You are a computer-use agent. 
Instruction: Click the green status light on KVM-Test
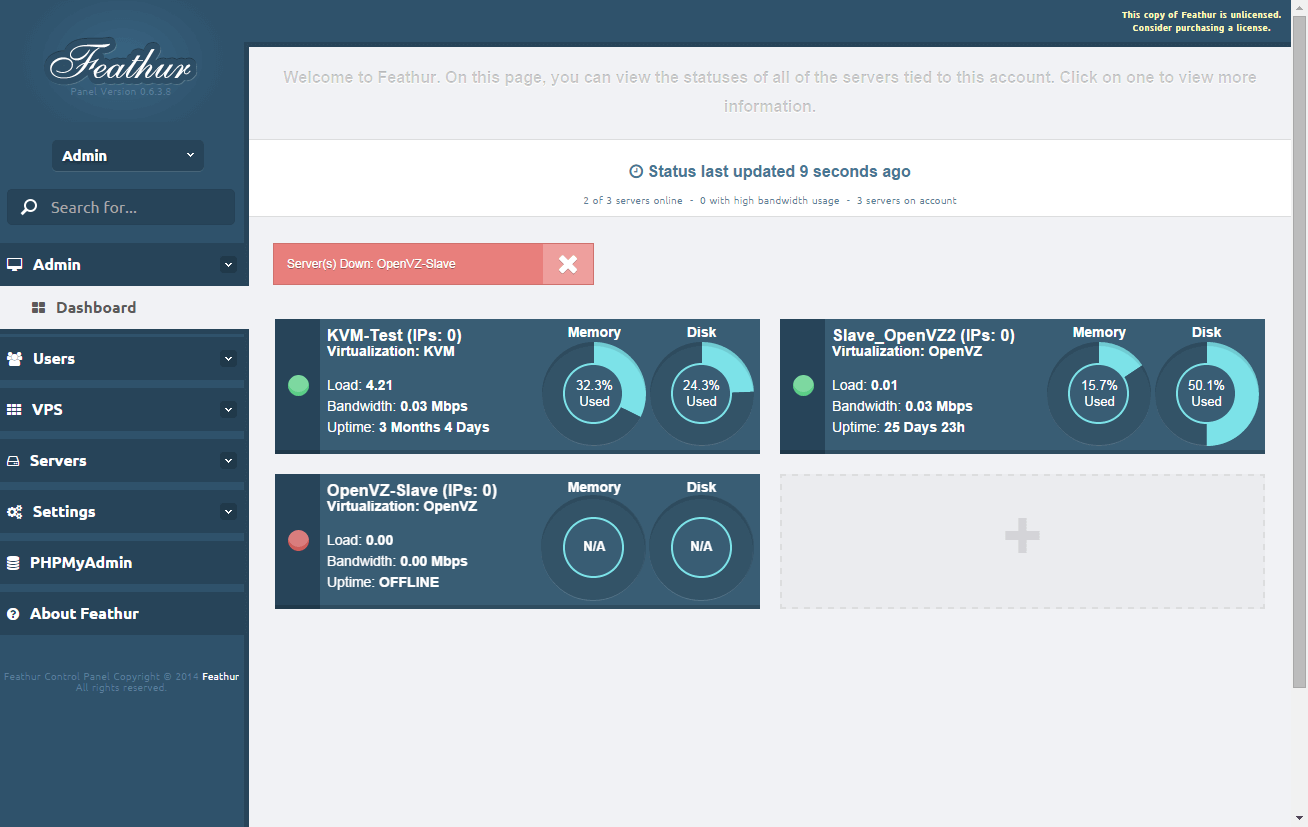[298, 385]
